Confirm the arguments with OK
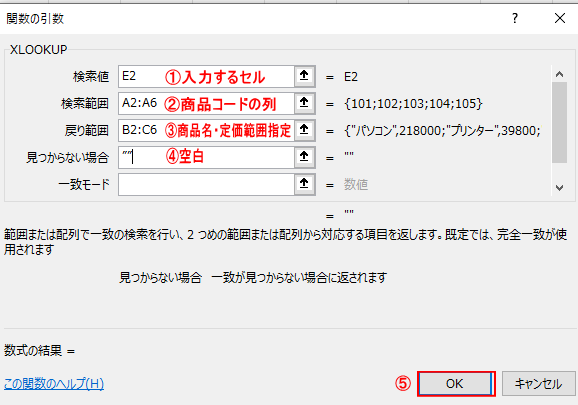This screenshot has width=578, height=405. pyautogui.click(x=456, y=384)
